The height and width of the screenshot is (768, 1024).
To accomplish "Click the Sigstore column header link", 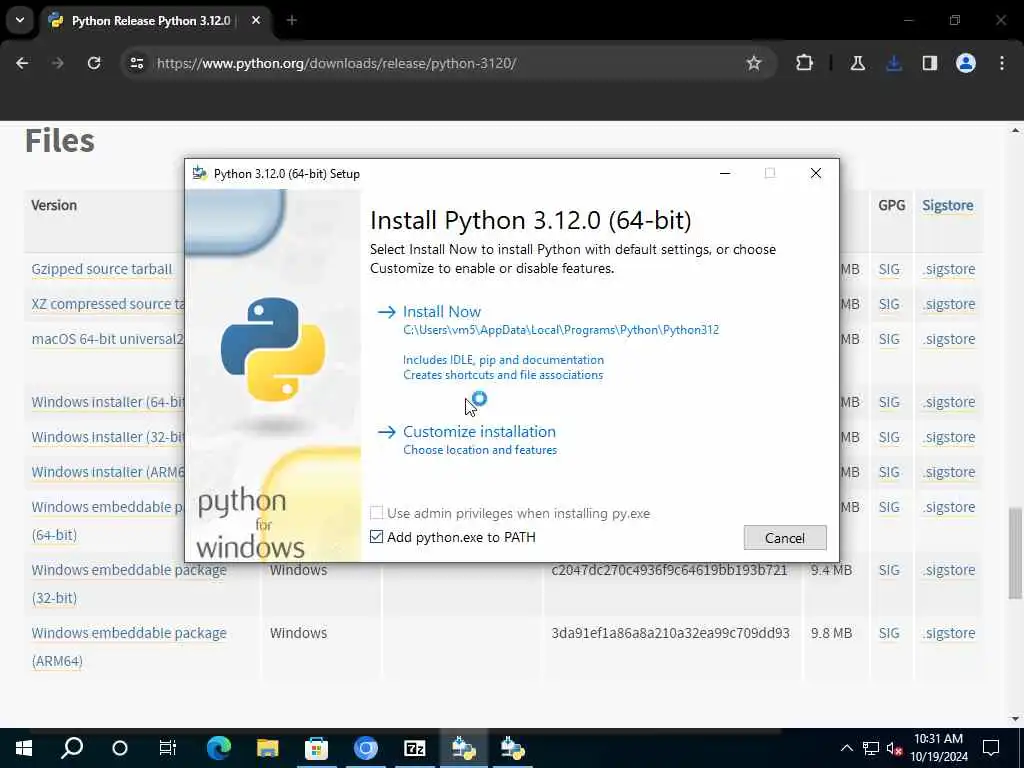I will point(947,205).
